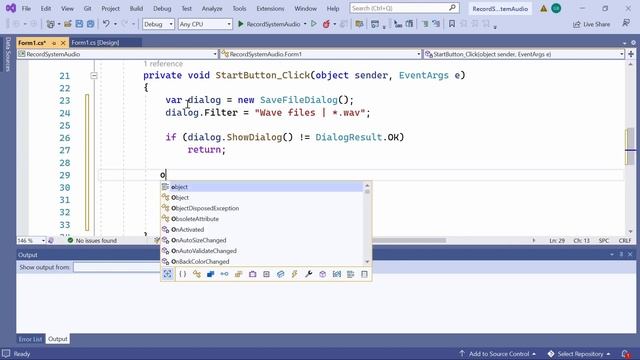
Task: Open the Analyze menu
Action: coord(212,8)
